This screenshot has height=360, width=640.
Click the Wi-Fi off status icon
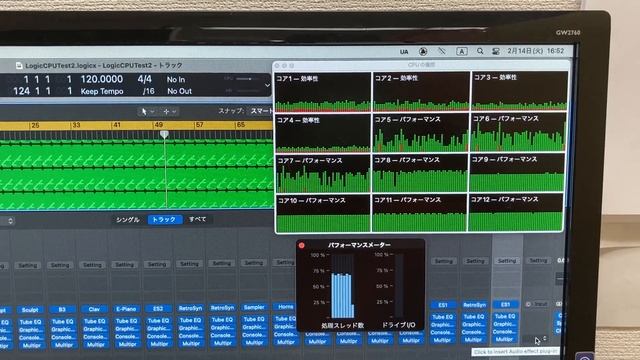(x=442, y=51)
